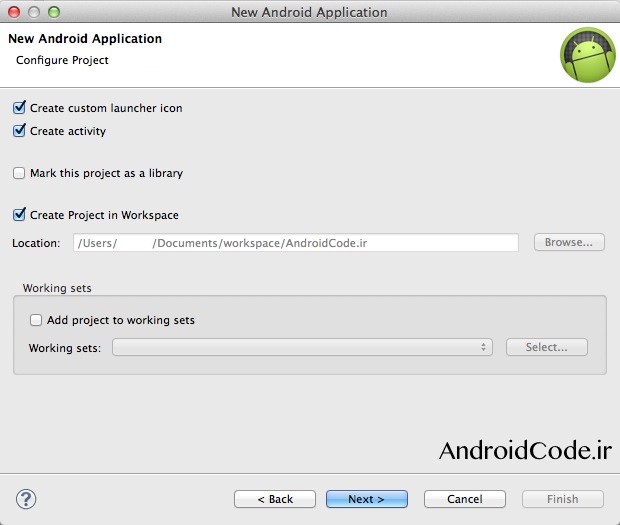Click the Finish button
The height and width of the screenshot is (525, 620).
click(562, 499)
